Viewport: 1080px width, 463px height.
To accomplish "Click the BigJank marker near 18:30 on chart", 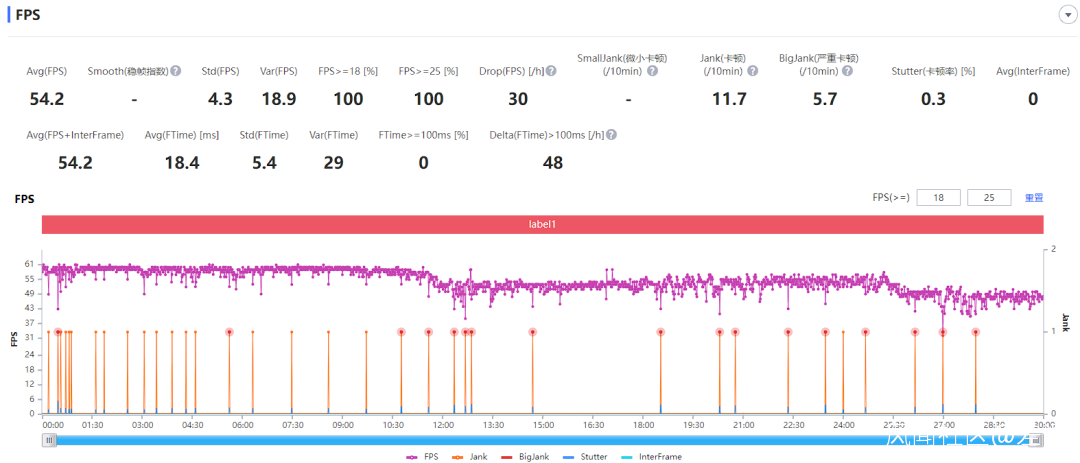I will click(x=661, y=332).
